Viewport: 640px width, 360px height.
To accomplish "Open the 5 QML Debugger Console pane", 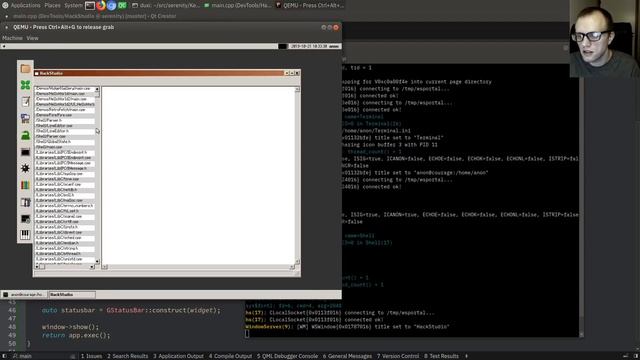I will (x=287, y=356).
